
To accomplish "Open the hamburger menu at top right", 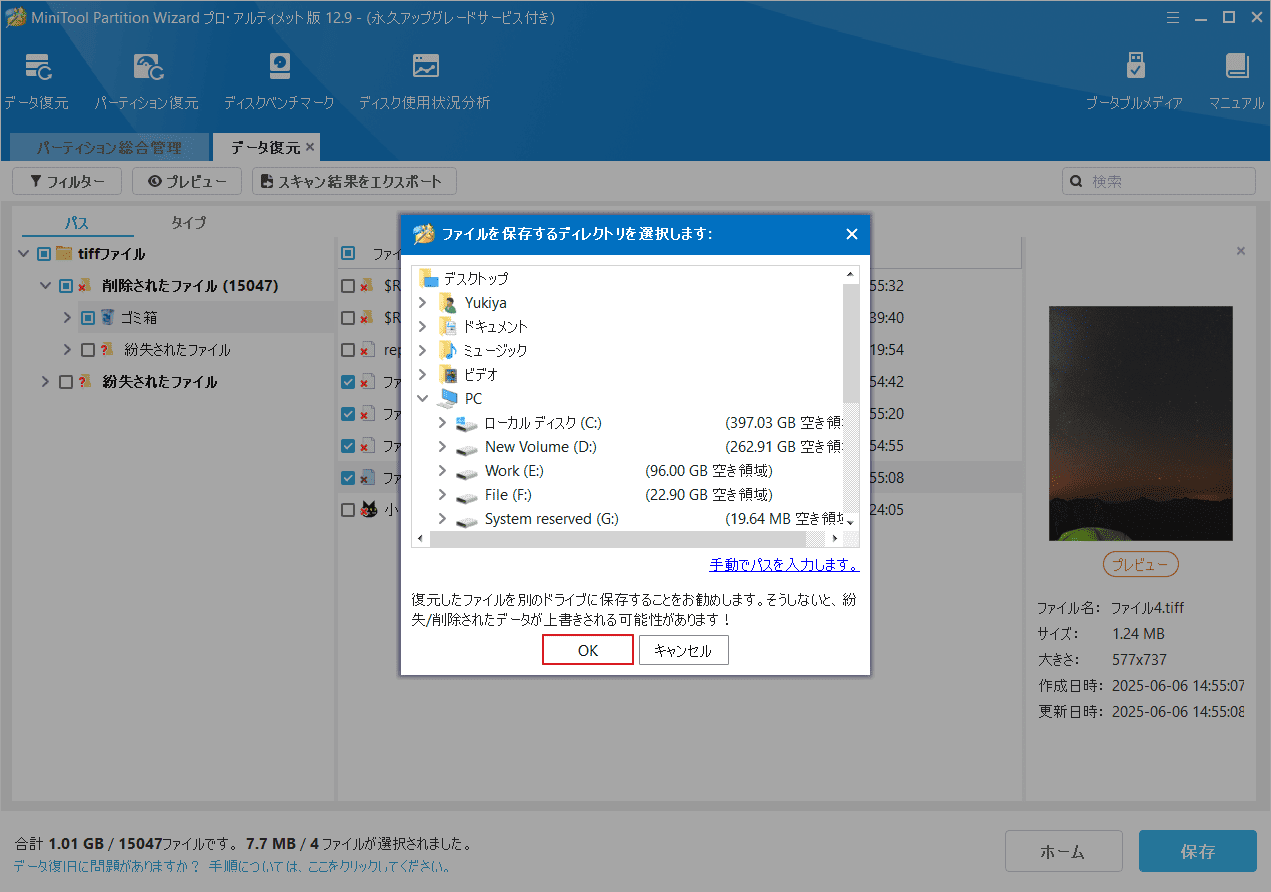I will point(1172,17).
